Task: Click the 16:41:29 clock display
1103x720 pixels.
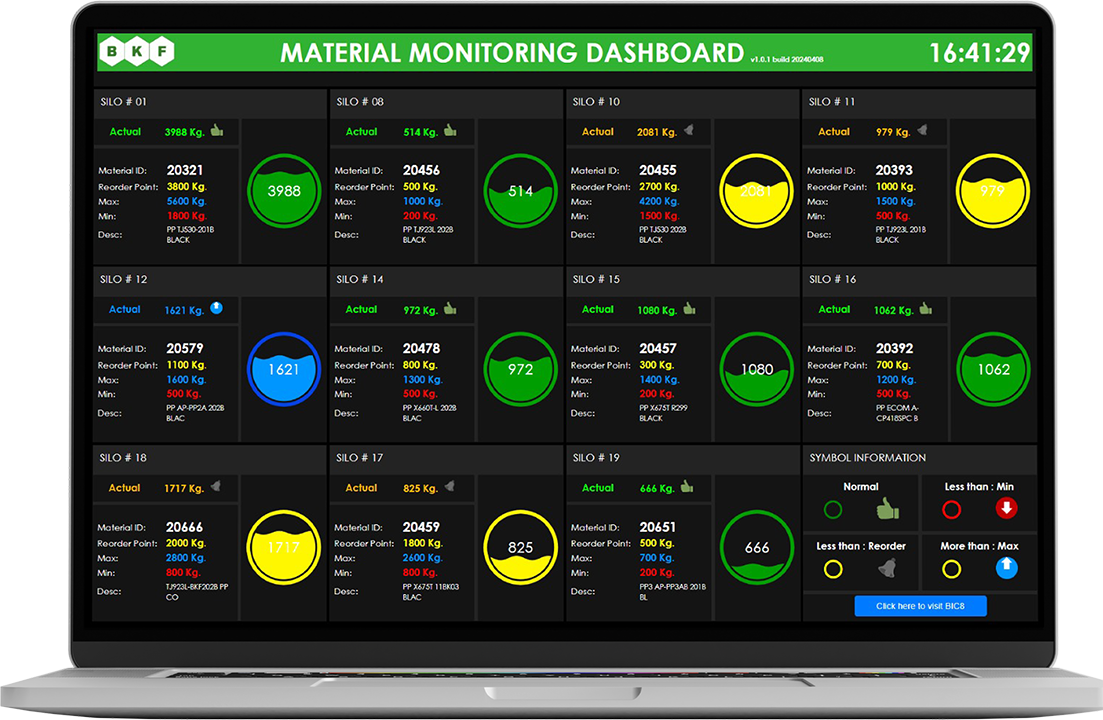Action: tap(979, 53)
